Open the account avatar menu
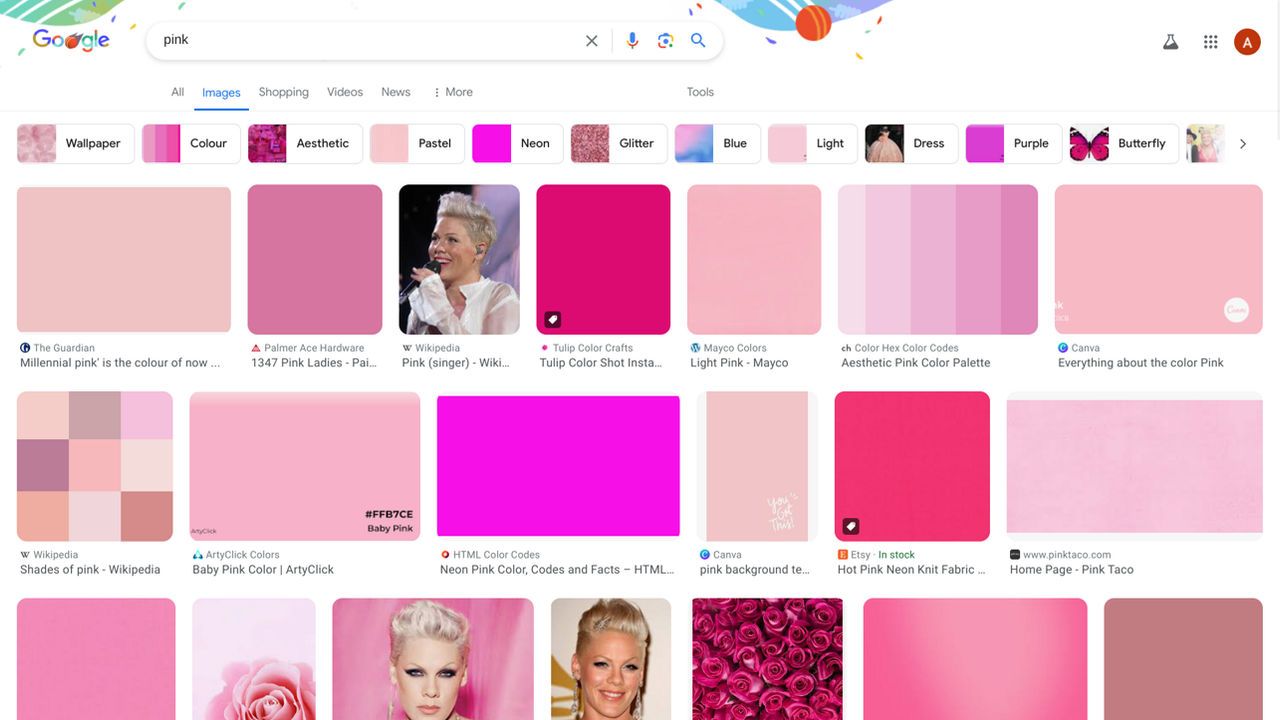Image resolution: width=1280 pixels, height=720 pixels. click(x=1247, y=42)
